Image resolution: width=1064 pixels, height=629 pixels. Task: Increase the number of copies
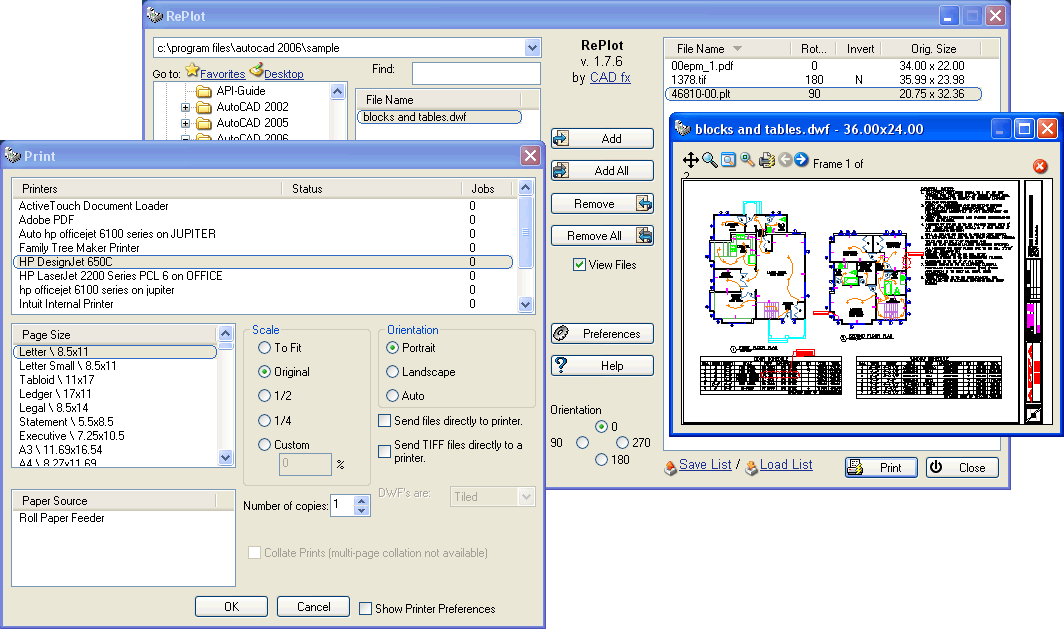[362, 501]
